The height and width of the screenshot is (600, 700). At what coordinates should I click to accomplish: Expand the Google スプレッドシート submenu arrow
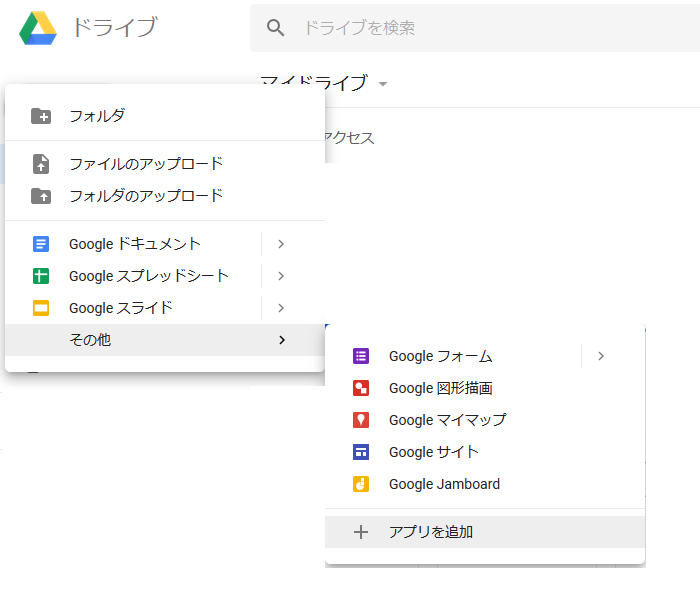click(x=281, y=276)
